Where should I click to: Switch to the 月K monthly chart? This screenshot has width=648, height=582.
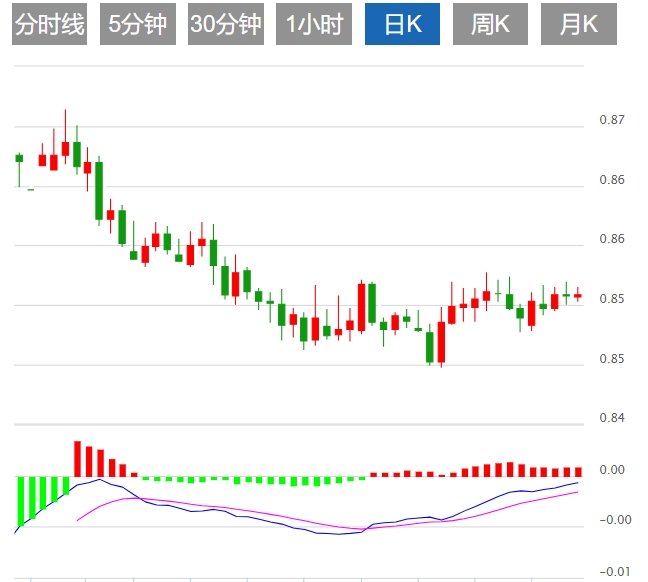[x=579, y=24]
